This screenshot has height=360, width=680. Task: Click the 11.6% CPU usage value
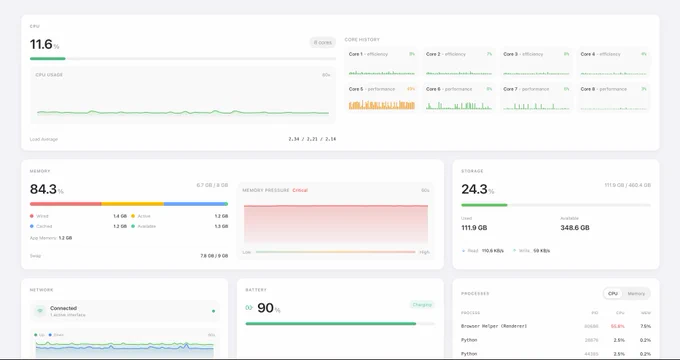point(44,44)
